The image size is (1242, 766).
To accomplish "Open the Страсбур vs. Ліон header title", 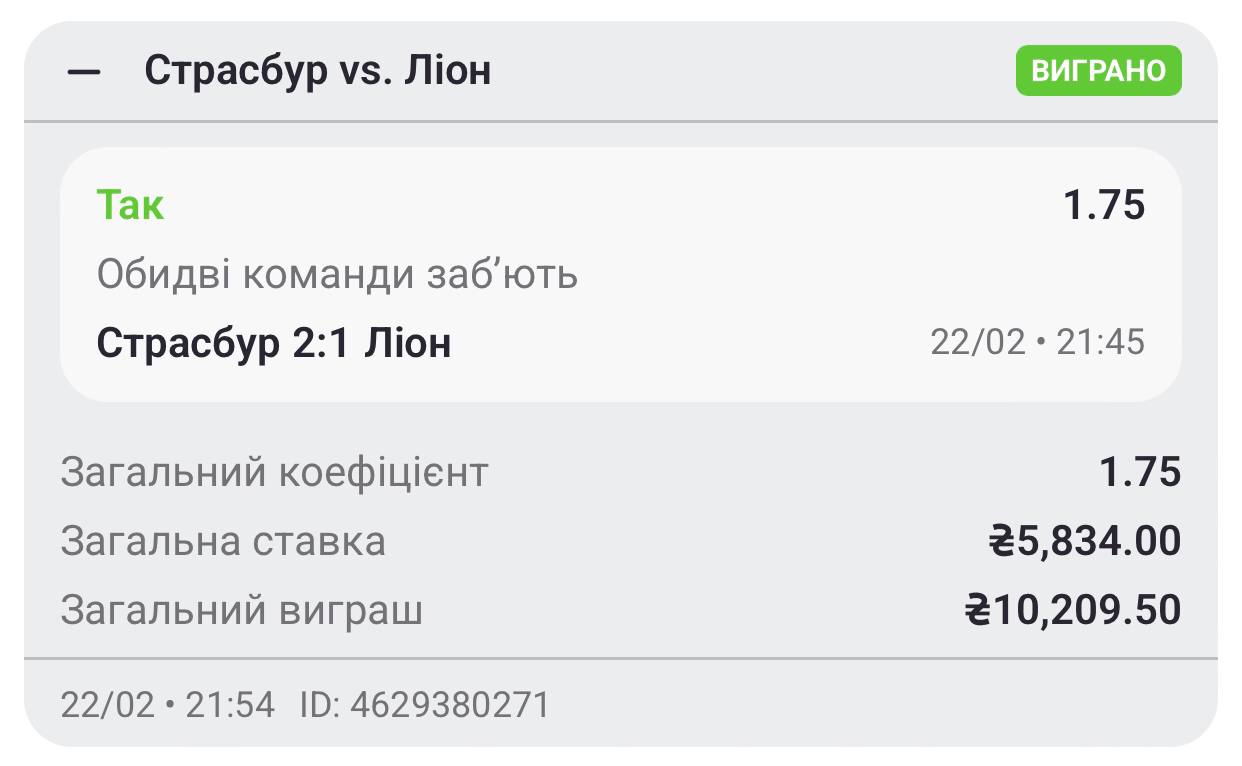I will pyautogui.click(x=318, y=71).
